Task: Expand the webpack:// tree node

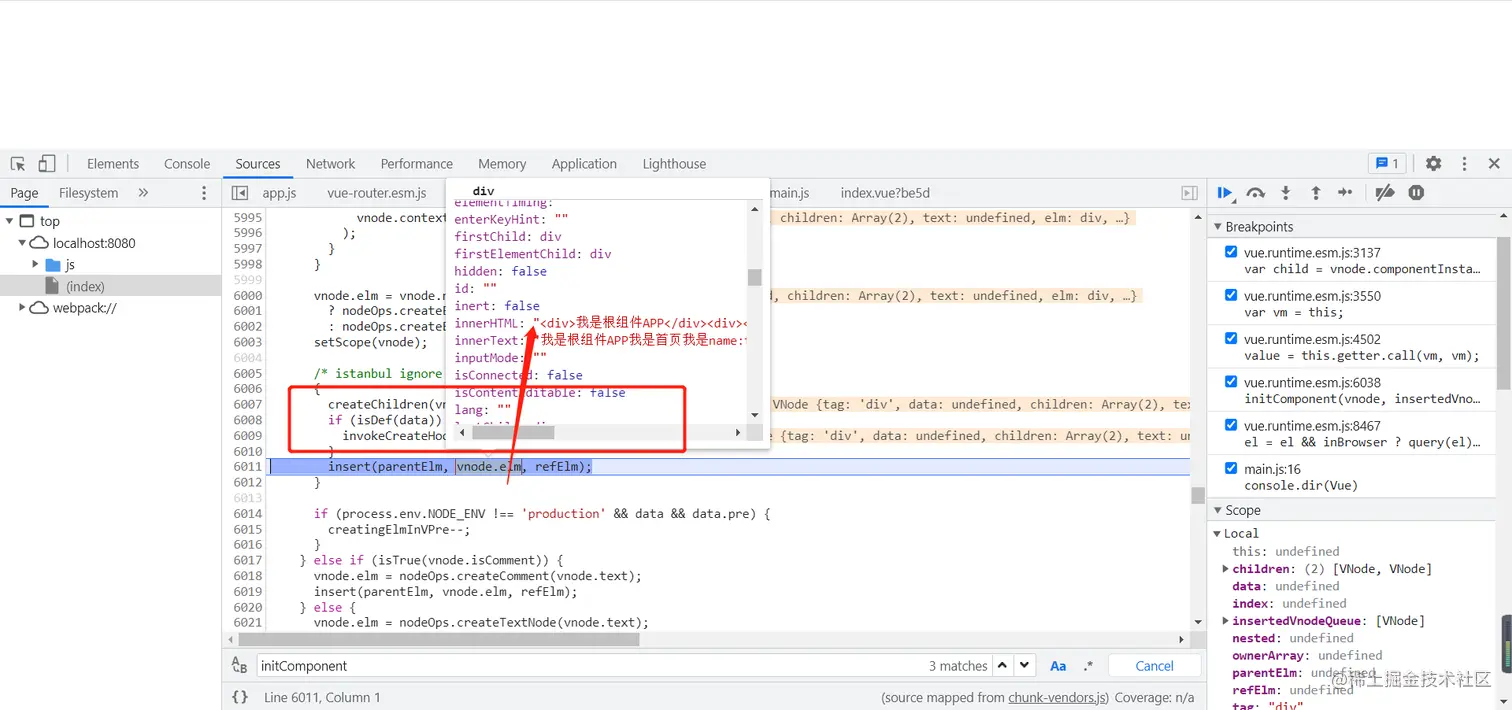Action: point(23,308)
